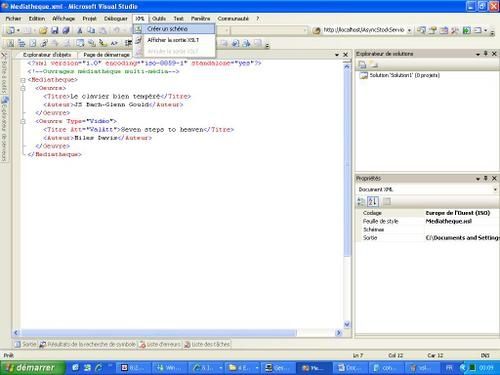The height and width of the screenshot is (375, 500).
Task: Pin the Explorateur de solutions panel
Action: click(486, 54)
